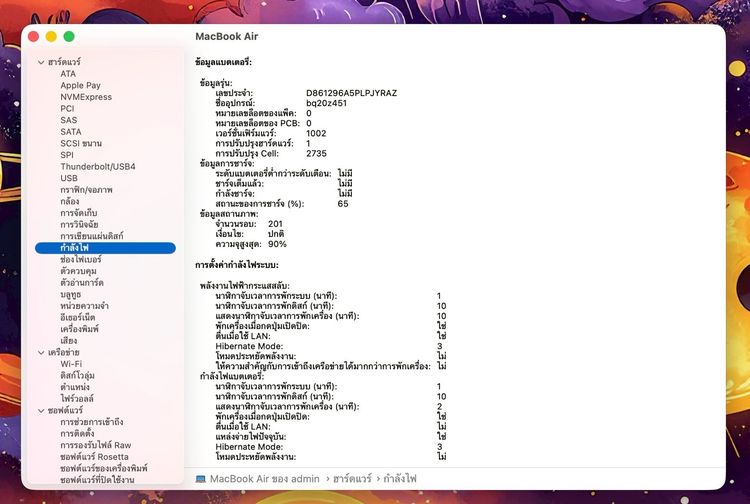Click the serial number D861296A5PLPJYRAZ
Image resolution: width=750 pixels, height=504 pixels.
tap(352, 93)
